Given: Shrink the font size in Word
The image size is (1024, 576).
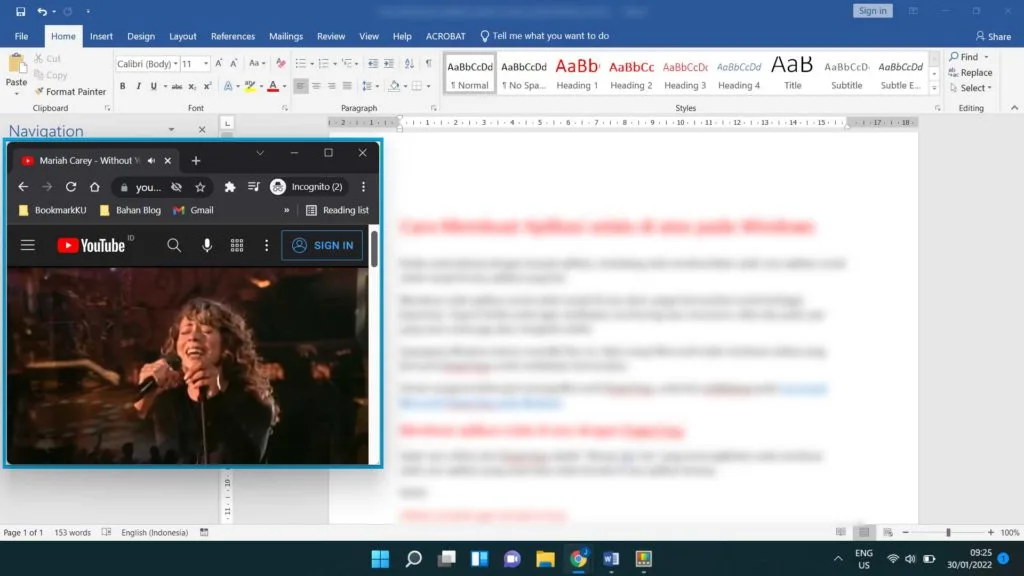Looking at the screenshot, I should pyautogui.click(x=234, y=63).
